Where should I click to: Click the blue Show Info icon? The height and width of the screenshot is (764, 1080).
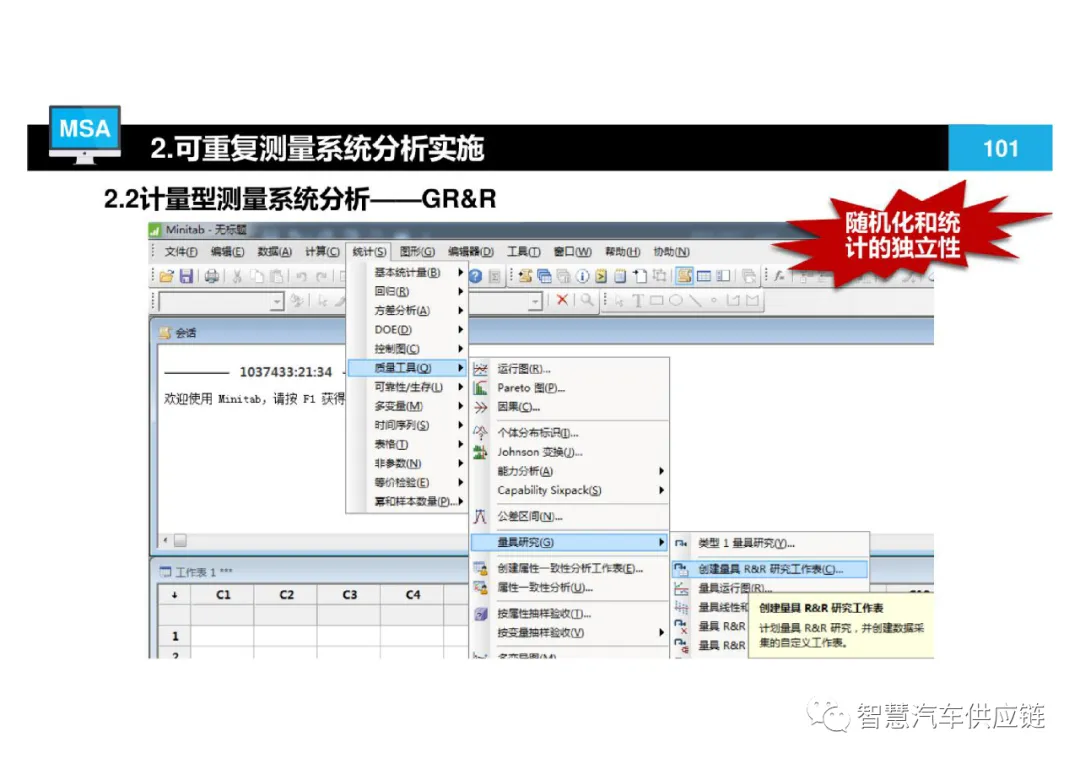(x=583, y=276)
